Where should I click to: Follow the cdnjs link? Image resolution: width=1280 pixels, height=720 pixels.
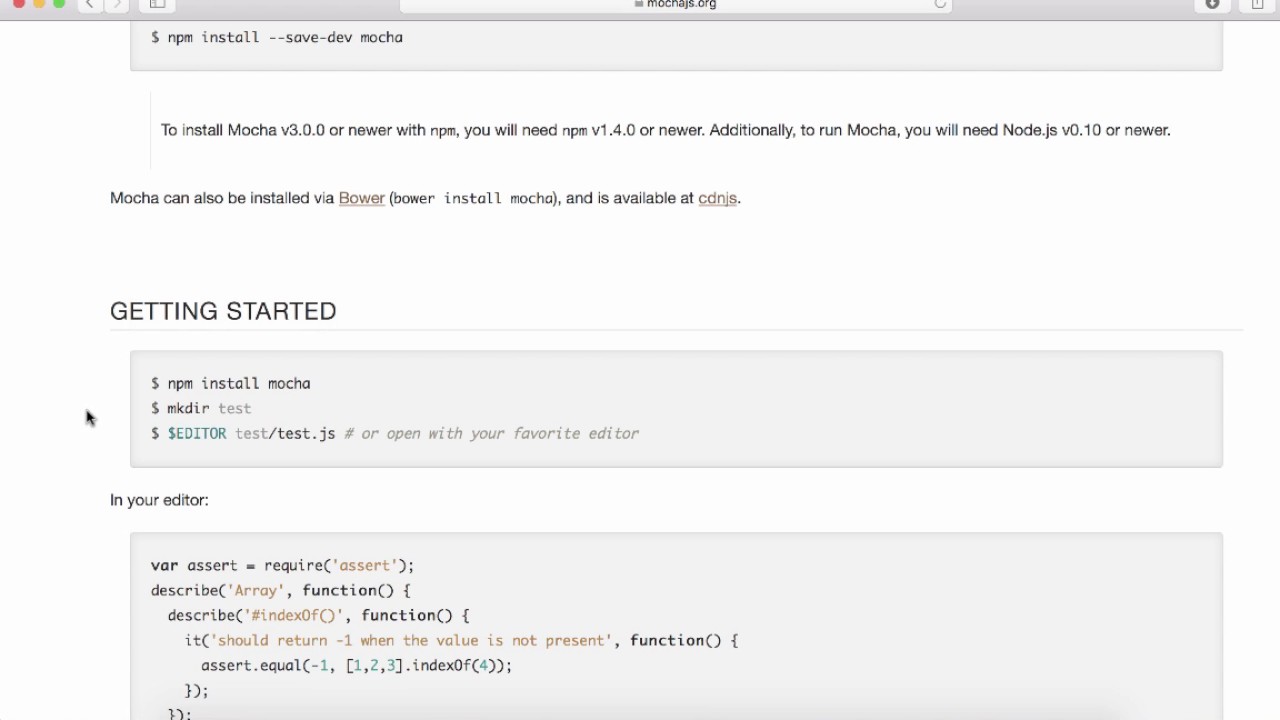717,198
